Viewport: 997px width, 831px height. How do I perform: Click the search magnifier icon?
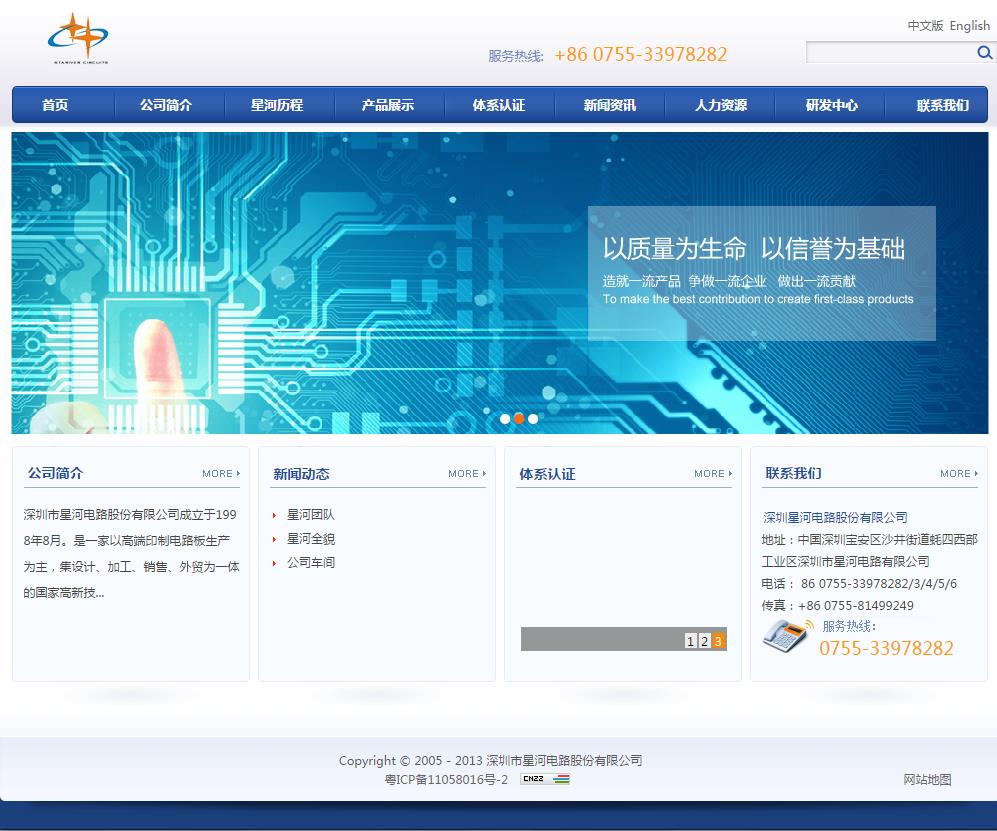tap(984, 53)
